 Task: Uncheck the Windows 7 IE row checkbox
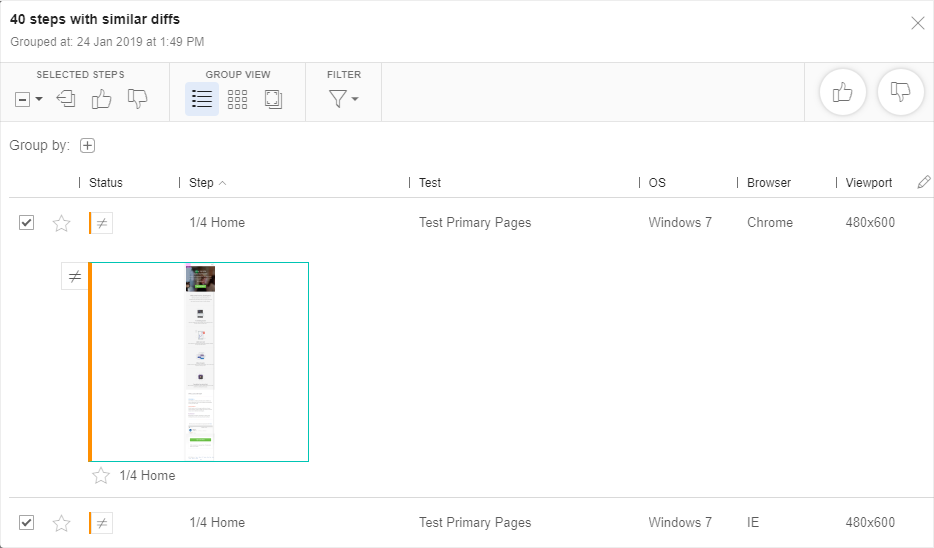click(27, 522)
